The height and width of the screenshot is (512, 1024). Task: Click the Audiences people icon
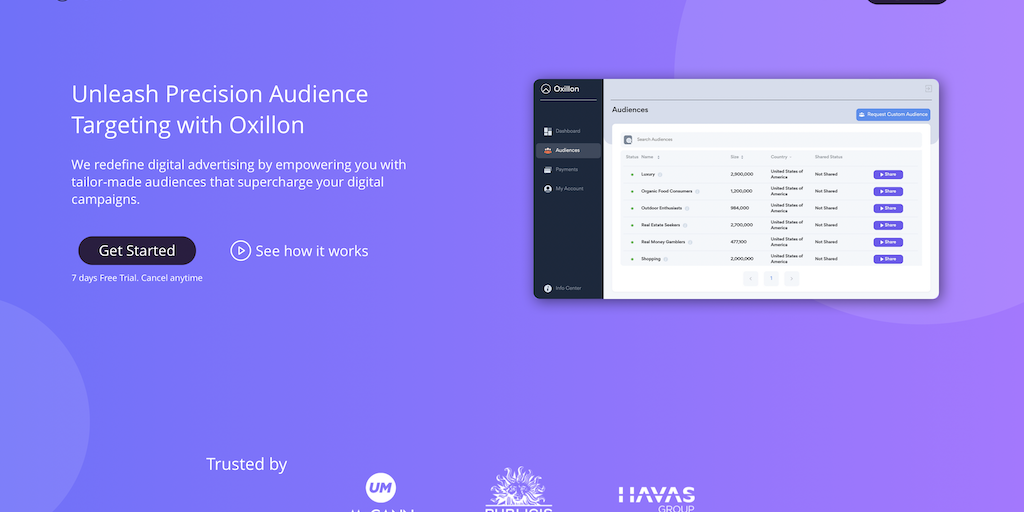coord(548,150)
